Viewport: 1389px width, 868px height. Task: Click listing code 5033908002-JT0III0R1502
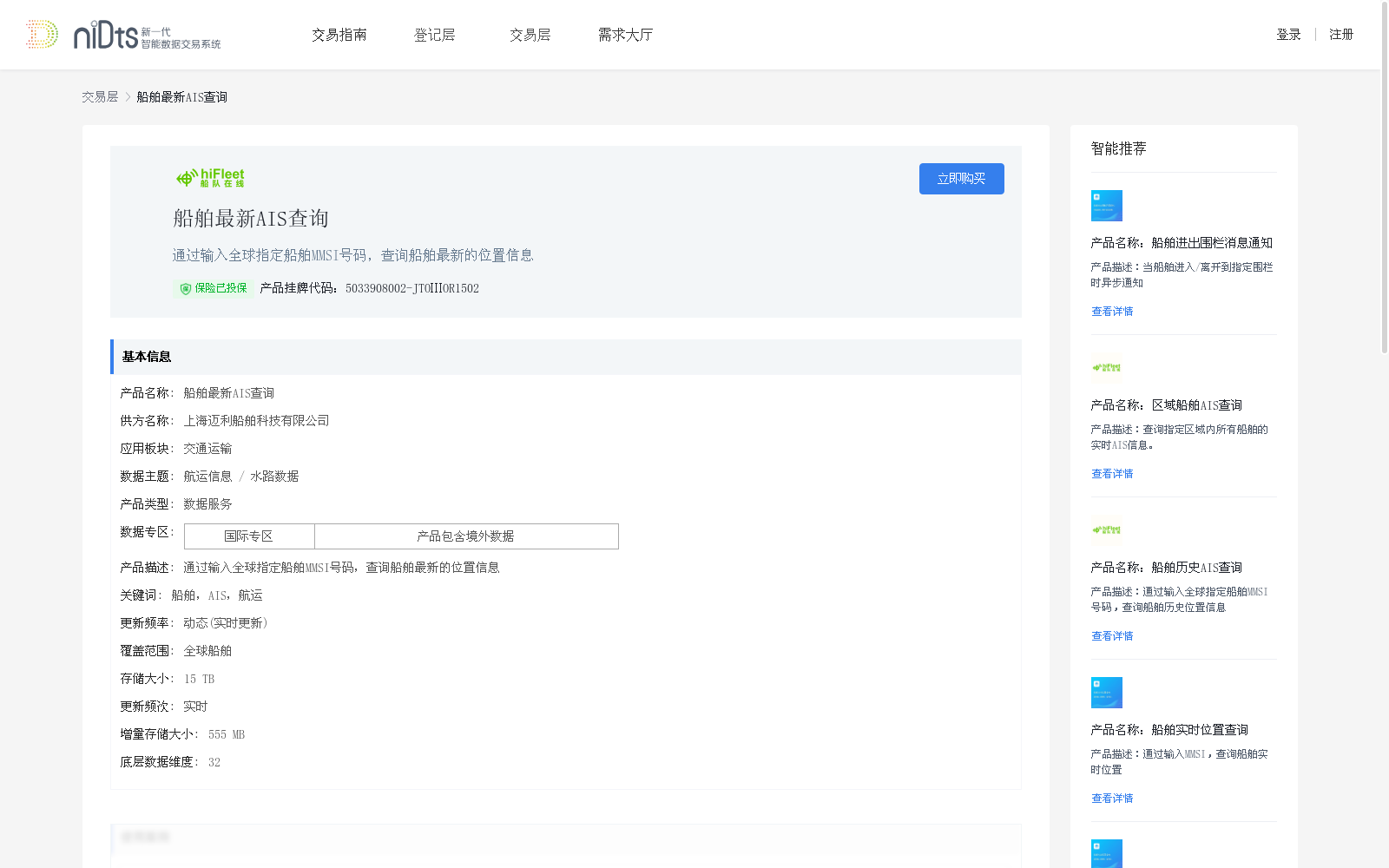[x=412, y=288]
